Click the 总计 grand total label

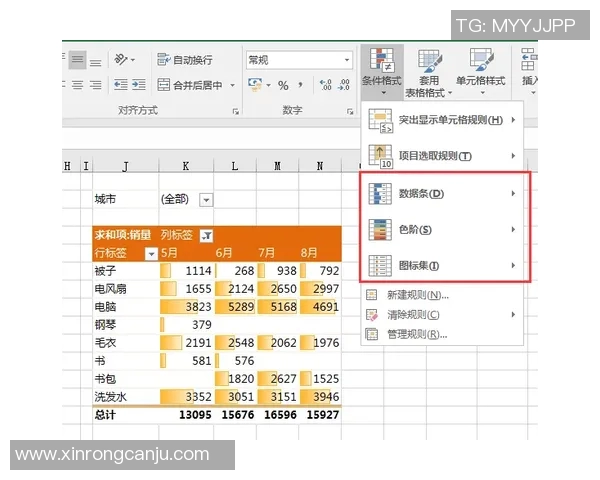coord(105,415)
